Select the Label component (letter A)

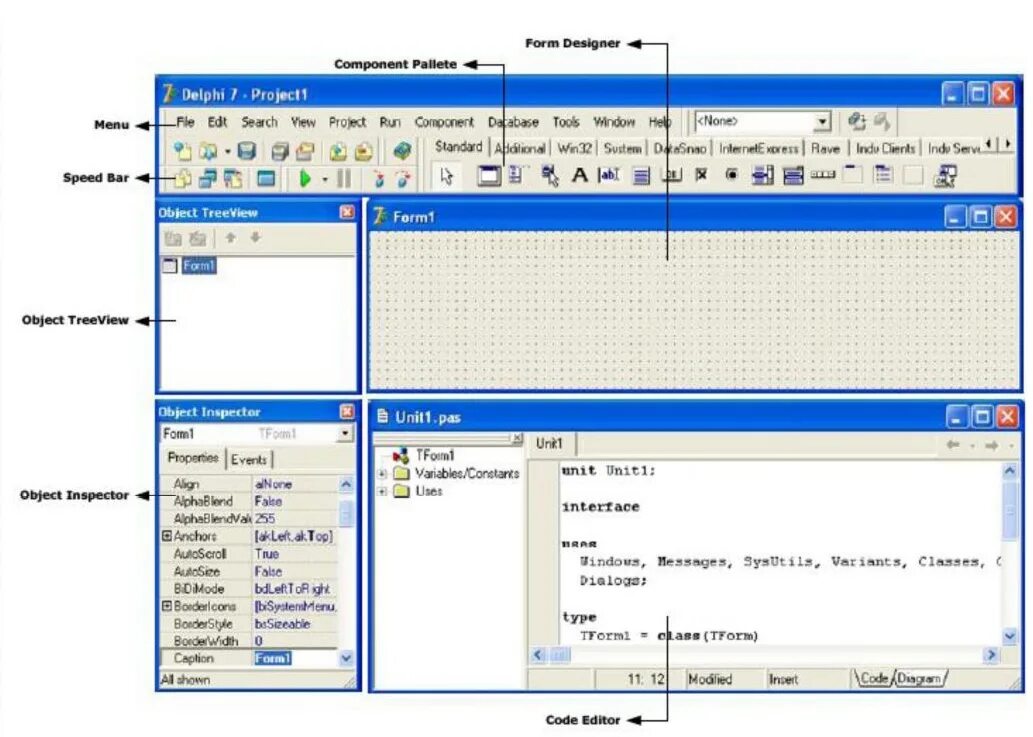[579, 175]
